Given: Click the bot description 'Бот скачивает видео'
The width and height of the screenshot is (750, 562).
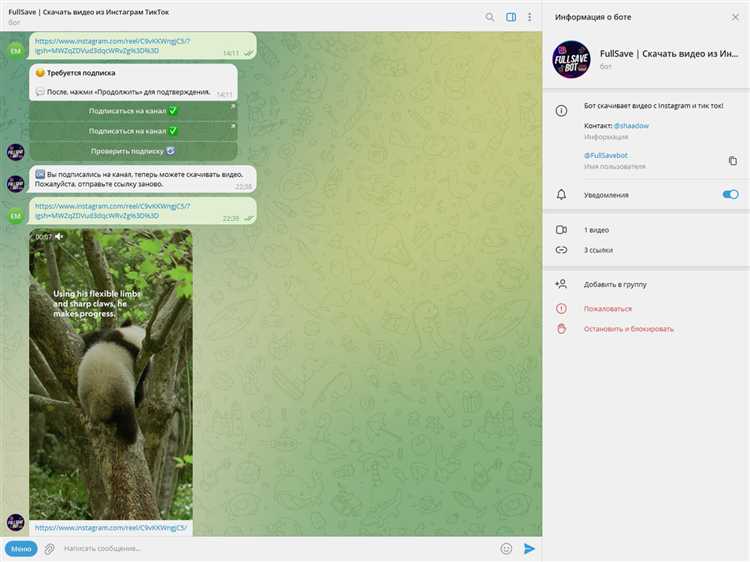Looking at the screenshot, I should tap(653, 106).
